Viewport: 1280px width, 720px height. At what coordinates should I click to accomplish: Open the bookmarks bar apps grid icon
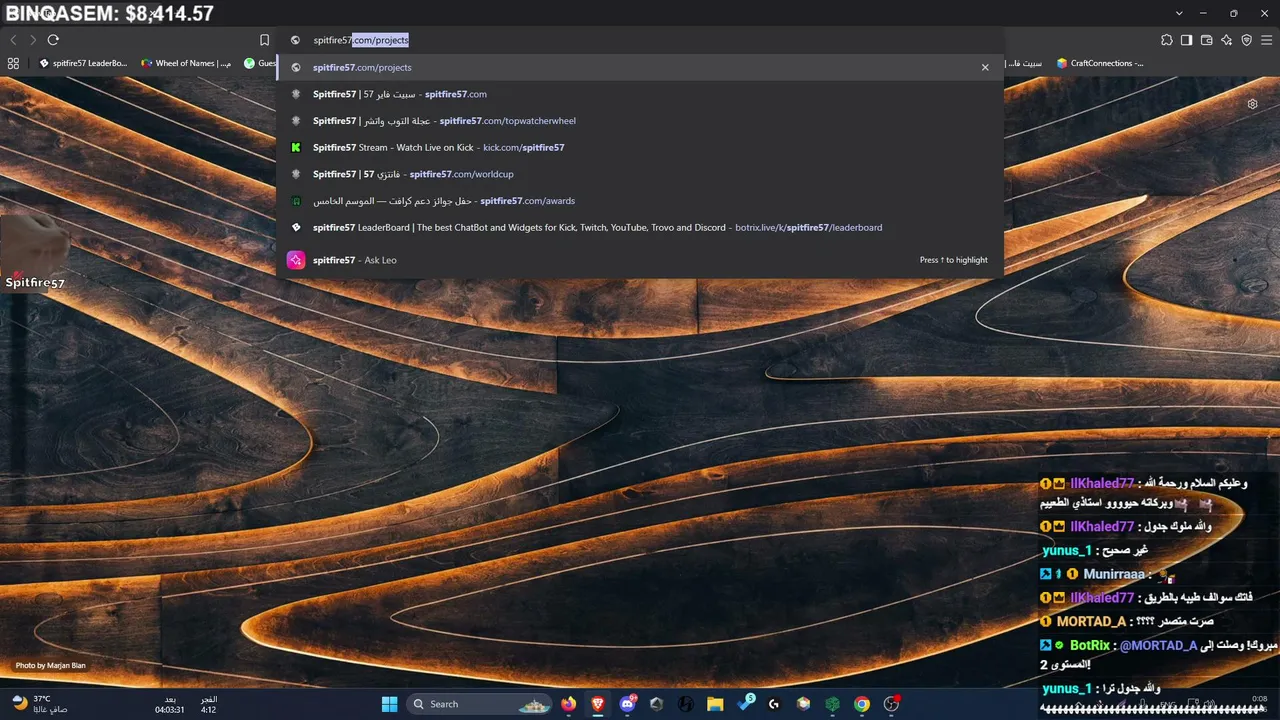click(x=13, y=63)
